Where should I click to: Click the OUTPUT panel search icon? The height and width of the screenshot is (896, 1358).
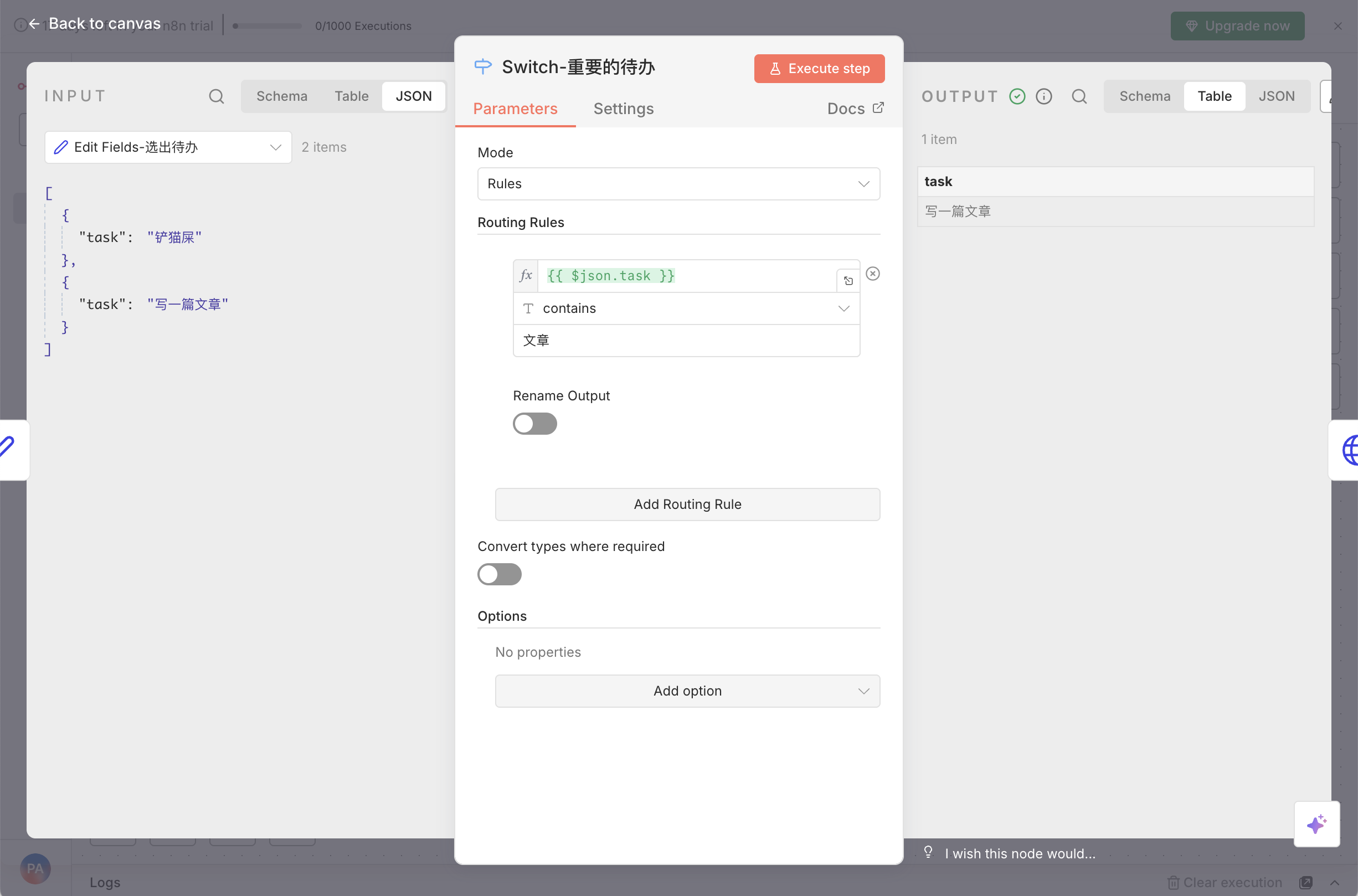1078,96
